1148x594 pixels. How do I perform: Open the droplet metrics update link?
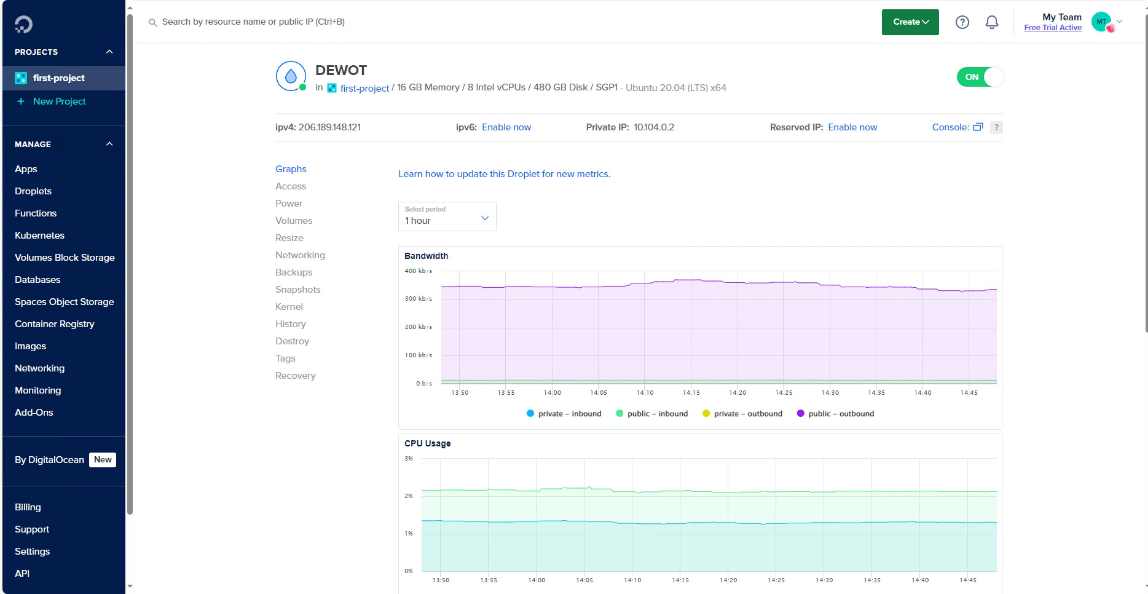pos(504,174)
